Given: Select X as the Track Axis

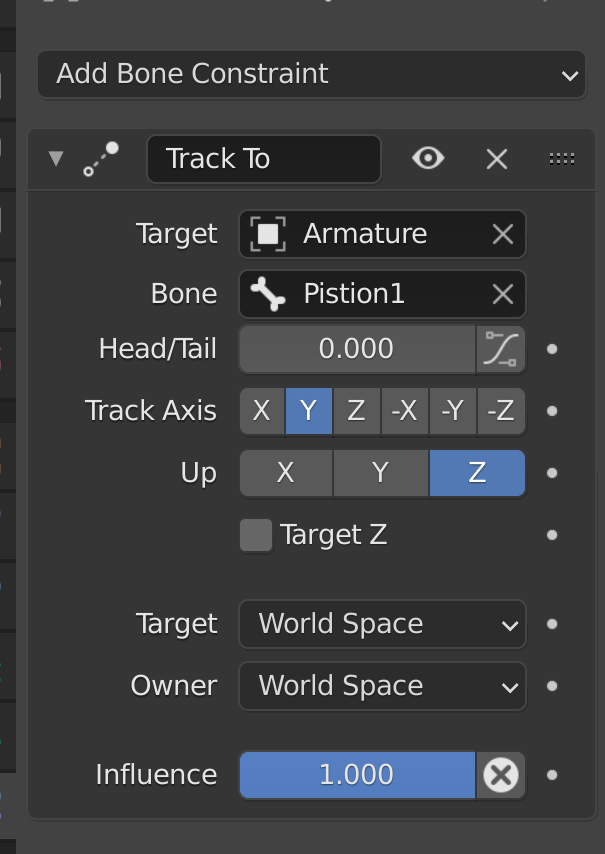Looking at the screenshot, I should click(x=262, y=411).
